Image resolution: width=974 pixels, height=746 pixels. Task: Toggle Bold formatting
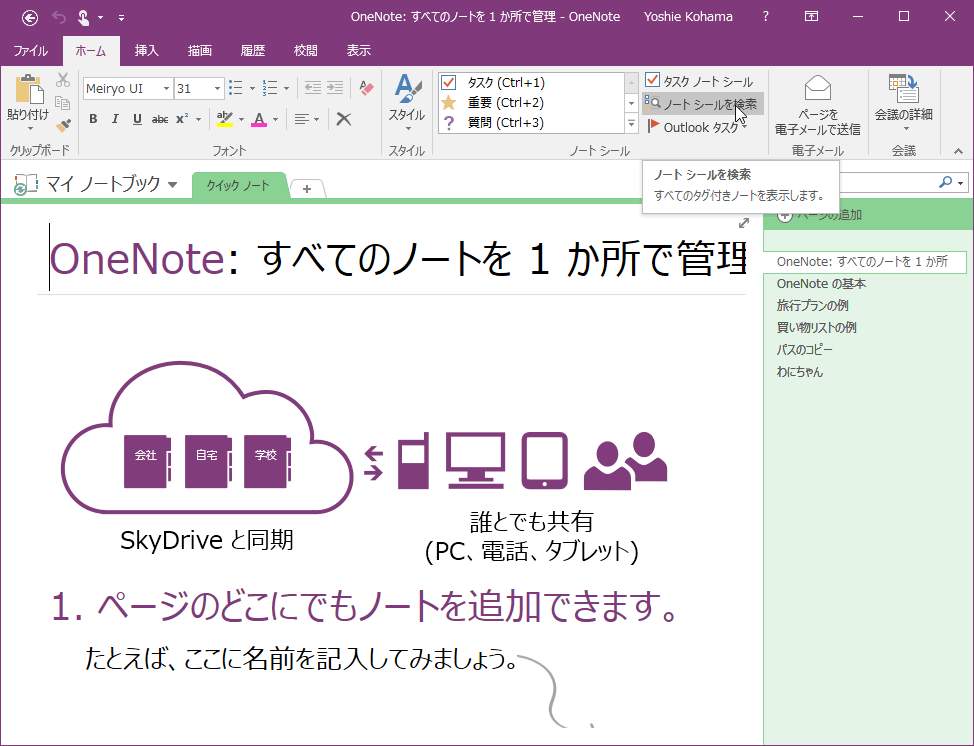click(x=93, y=119)
